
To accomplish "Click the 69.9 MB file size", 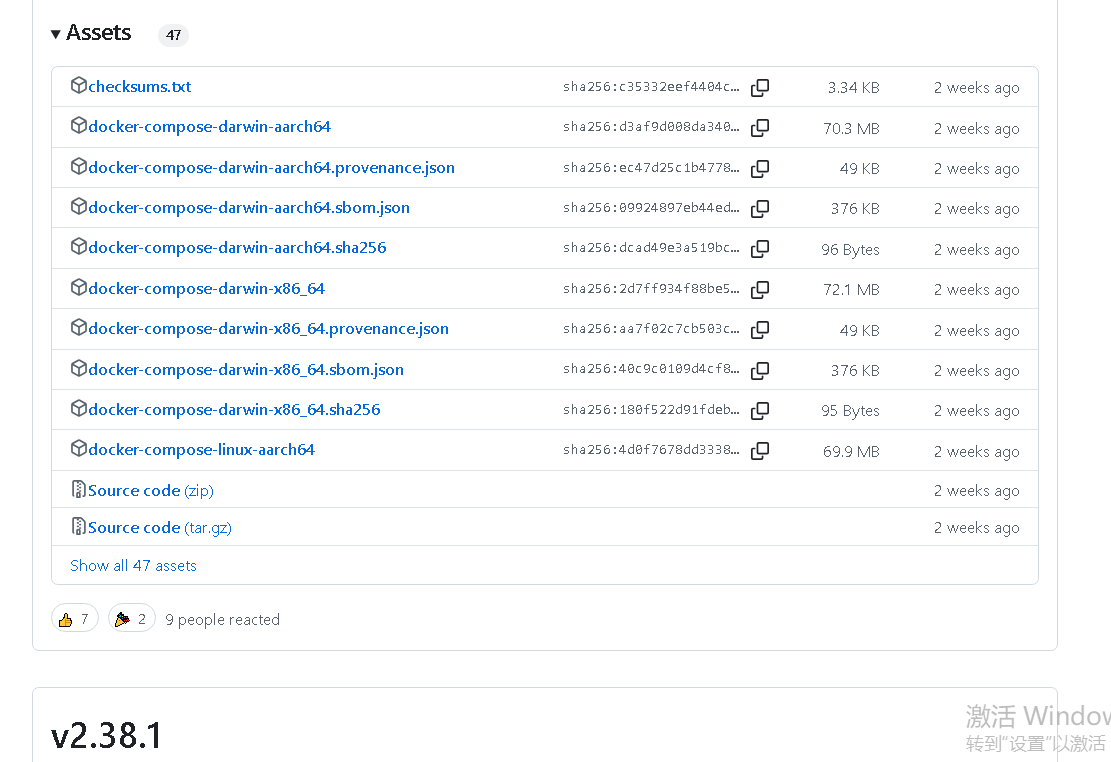I will point(851,452).
